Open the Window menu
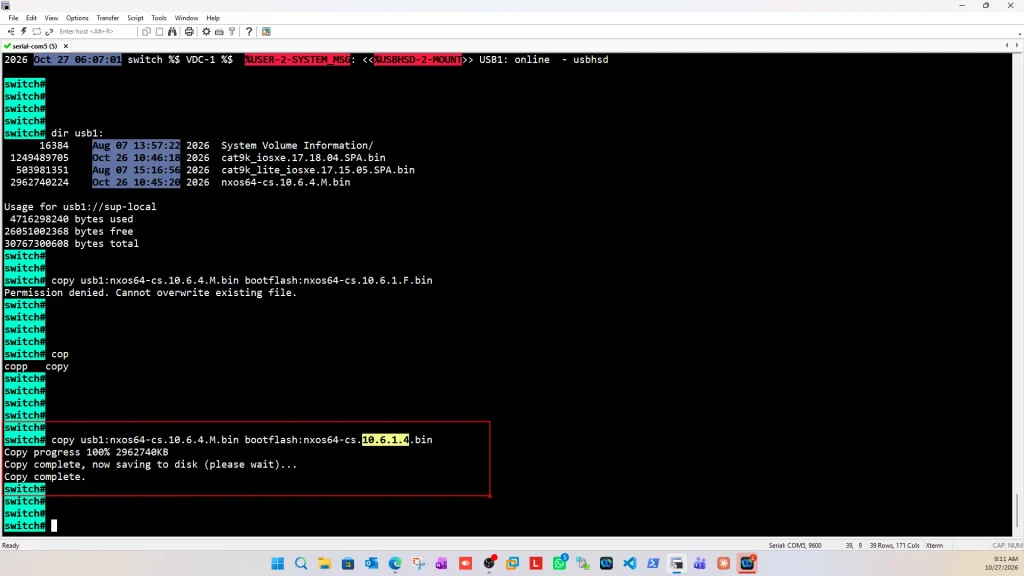Image resolution: width=1024 pixels, height=576 pixels. [x=186, y=18]
